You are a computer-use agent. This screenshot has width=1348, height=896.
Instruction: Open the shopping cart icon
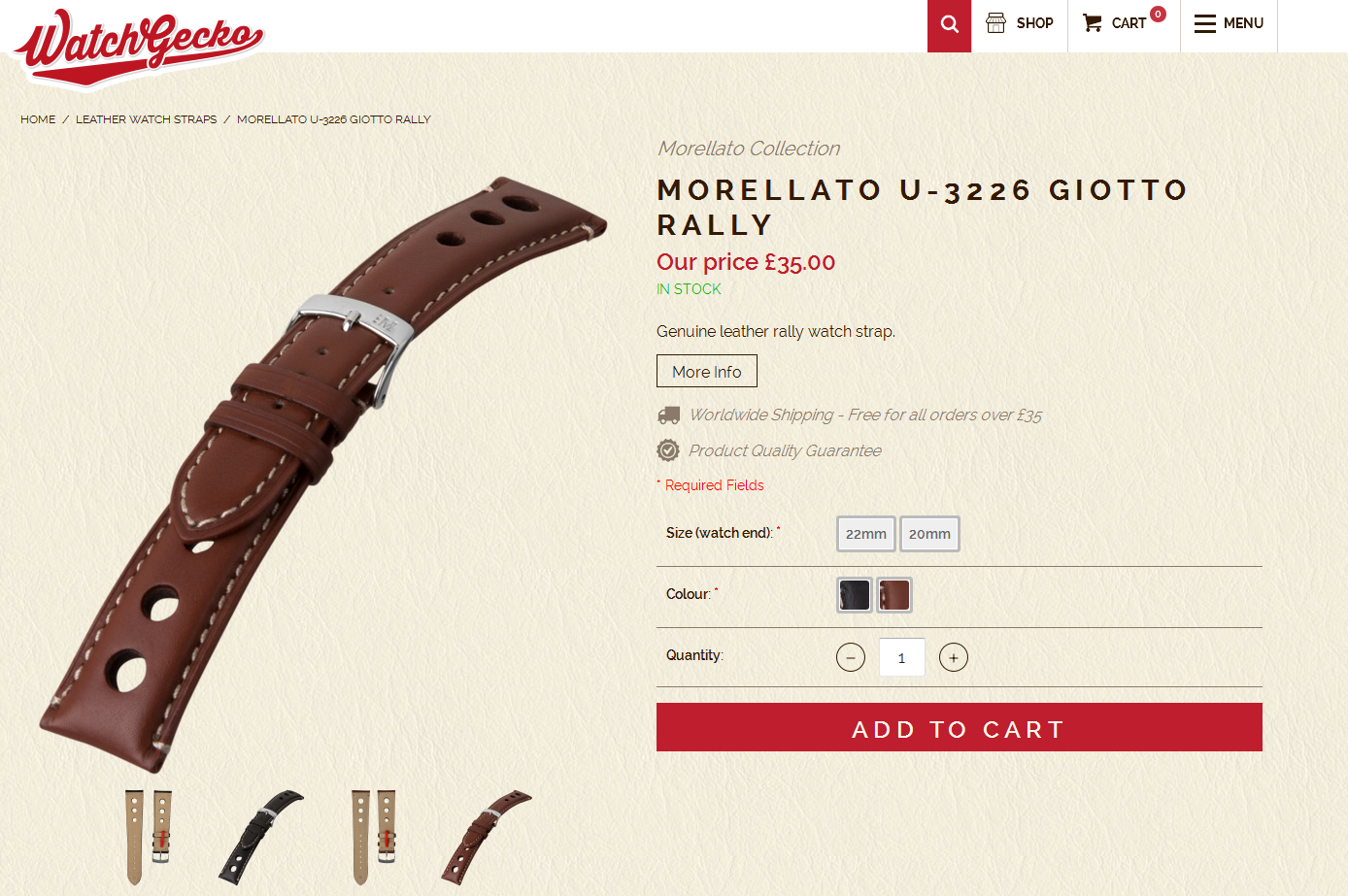click(1093, 23)
